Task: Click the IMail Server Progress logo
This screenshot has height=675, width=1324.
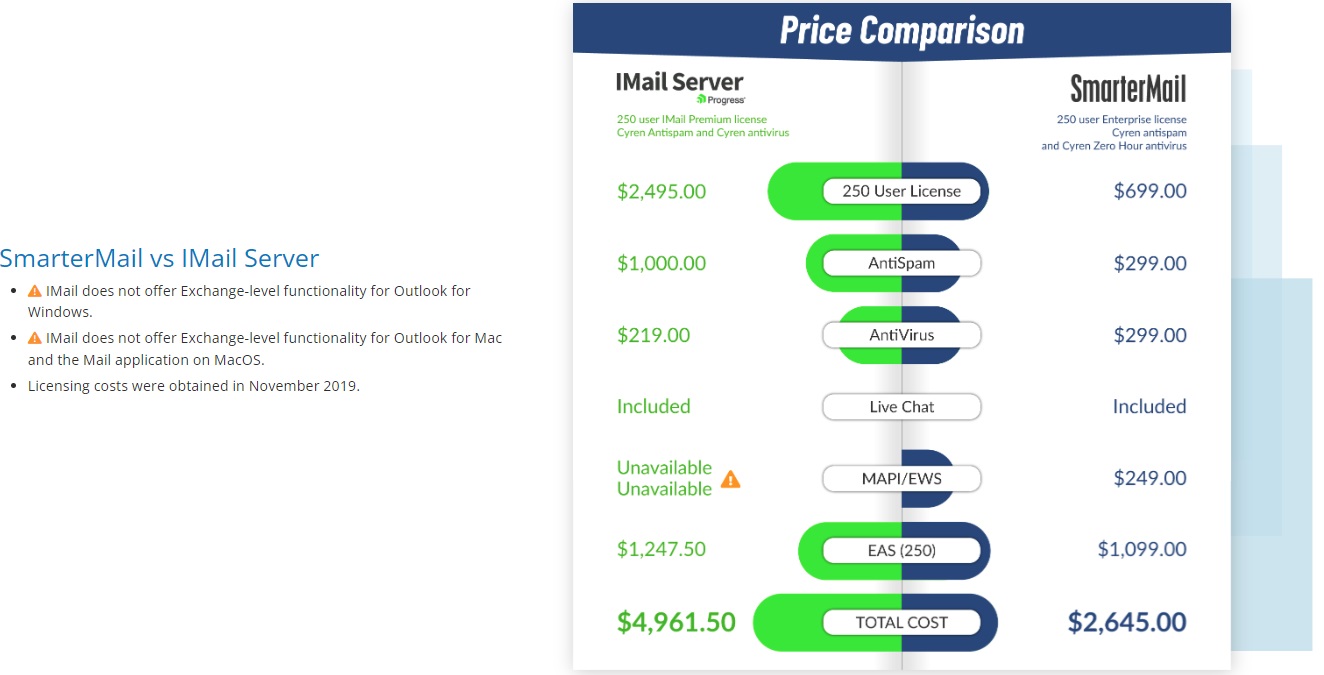Action: pos(680,87)
